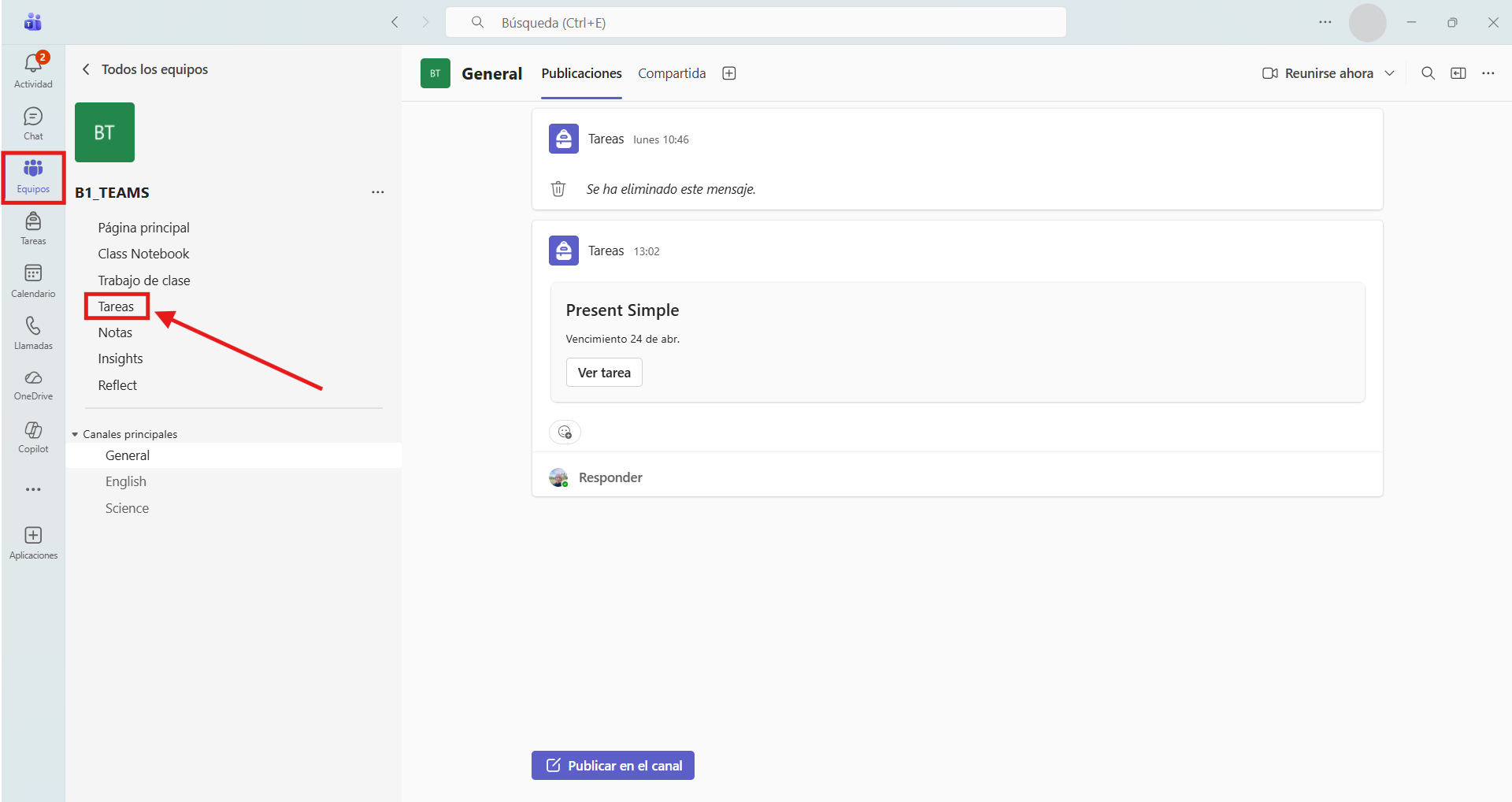Screen dimensions: 1512x802
Task: Click Tareas app avatar on 13:02 post
Action: 564,251
